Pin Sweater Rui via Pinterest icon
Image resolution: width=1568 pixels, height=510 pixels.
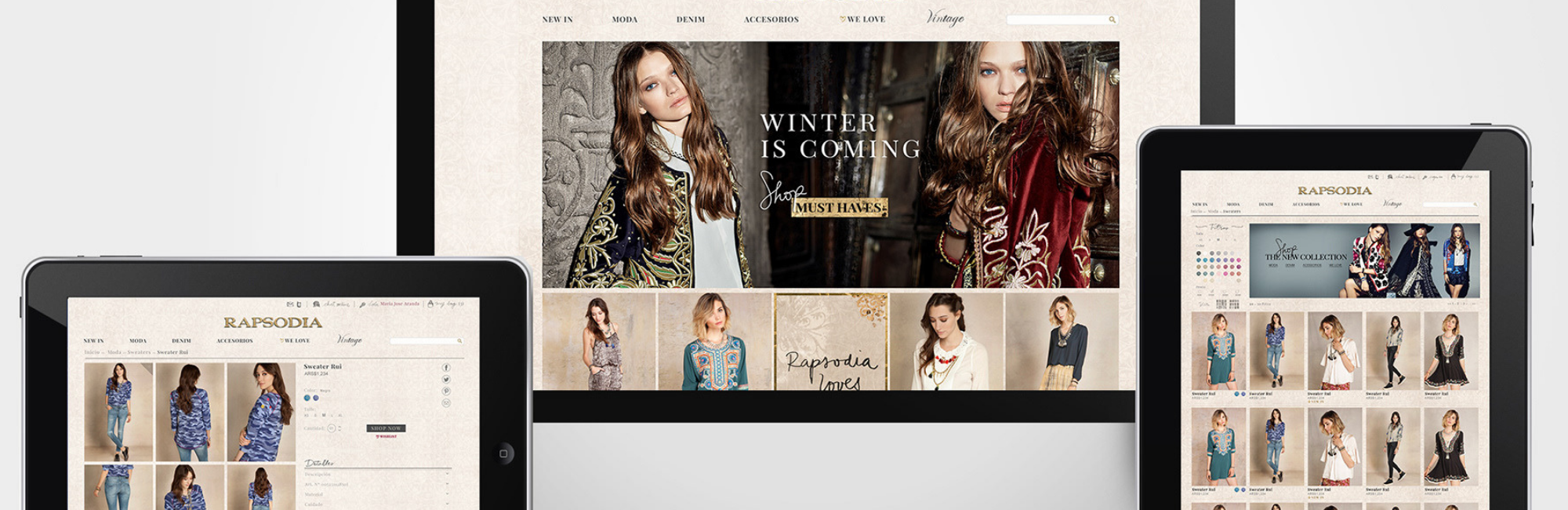446,391
